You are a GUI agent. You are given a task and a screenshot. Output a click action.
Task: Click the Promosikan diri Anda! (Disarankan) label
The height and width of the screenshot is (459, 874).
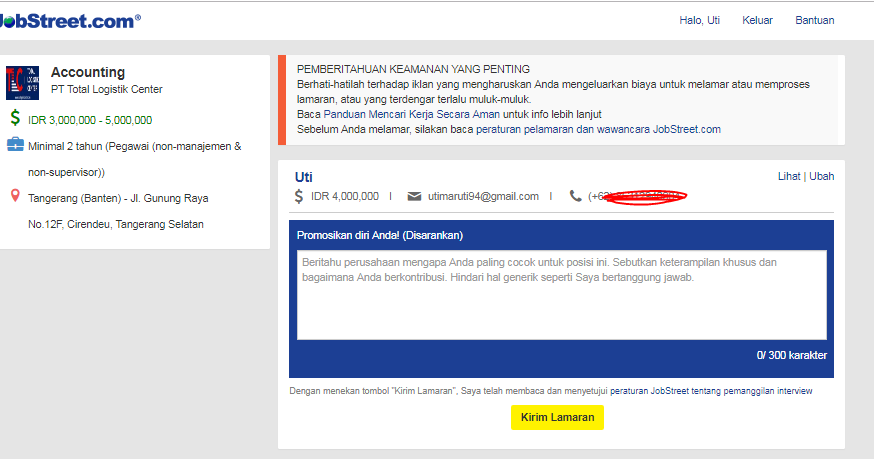click(x=380, y=235)
